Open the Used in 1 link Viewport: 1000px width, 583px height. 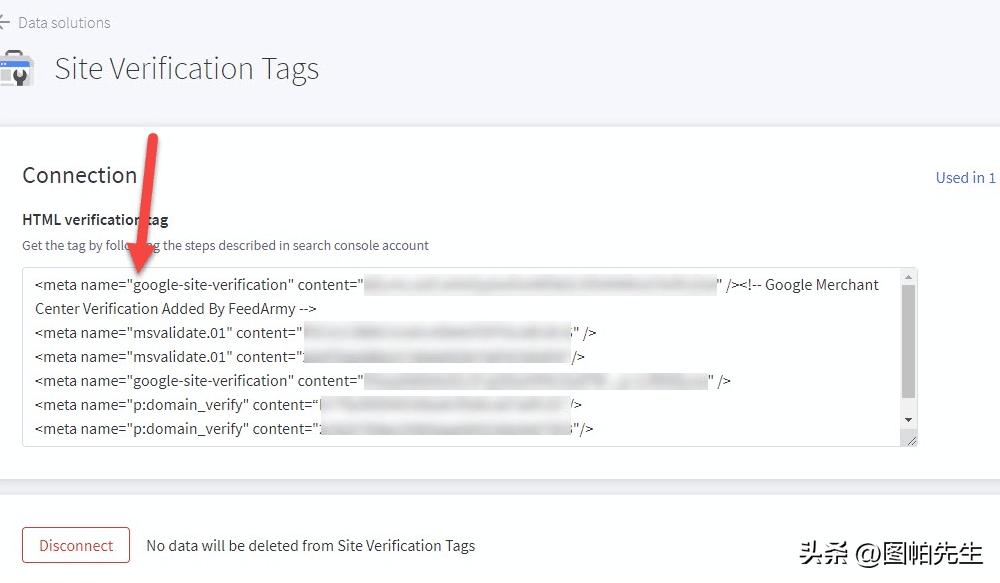point(964,177)
